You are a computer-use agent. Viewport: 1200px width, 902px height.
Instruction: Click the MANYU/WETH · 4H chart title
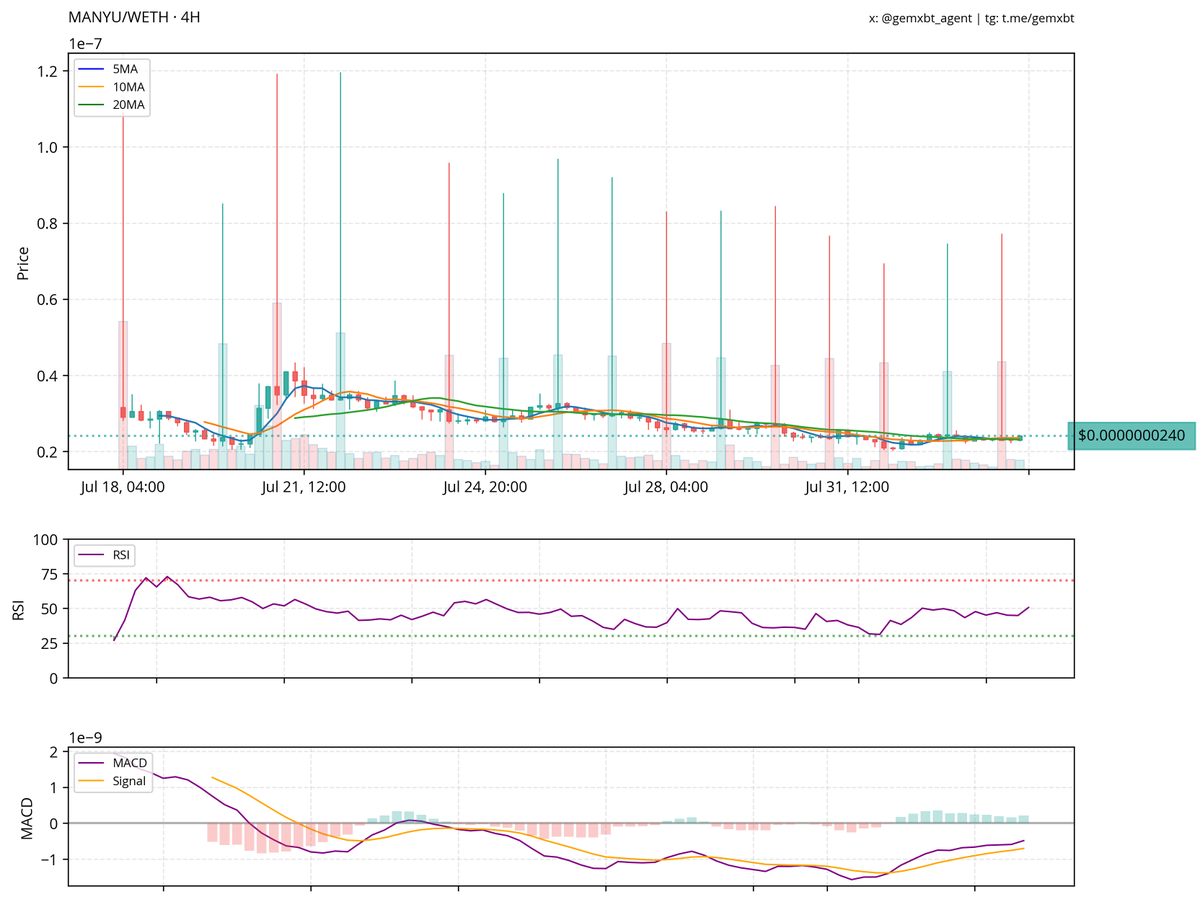coord(134,19)
